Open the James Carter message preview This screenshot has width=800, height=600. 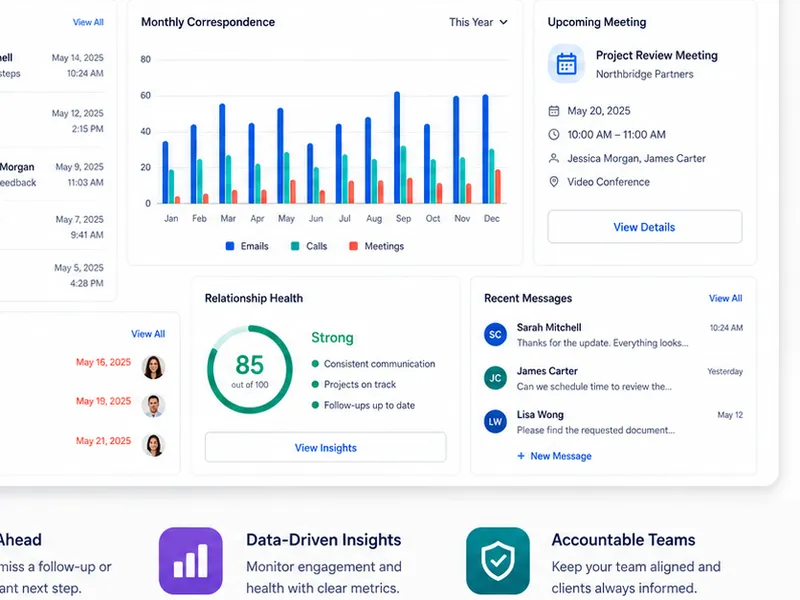coord(613,379)
